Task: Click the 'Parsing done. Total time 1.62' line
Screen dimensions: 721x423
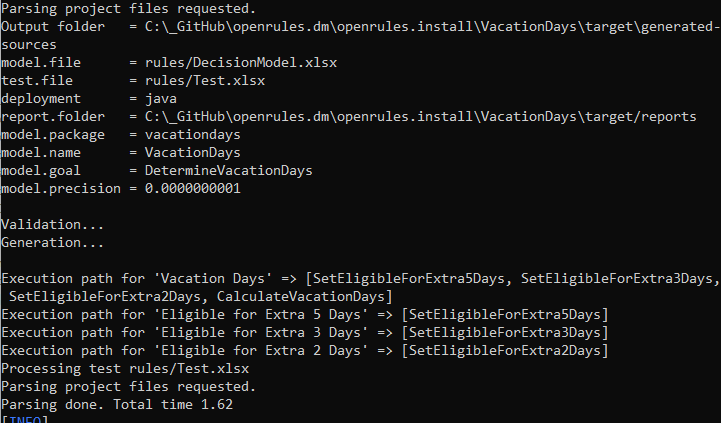Action: [117, 404]
